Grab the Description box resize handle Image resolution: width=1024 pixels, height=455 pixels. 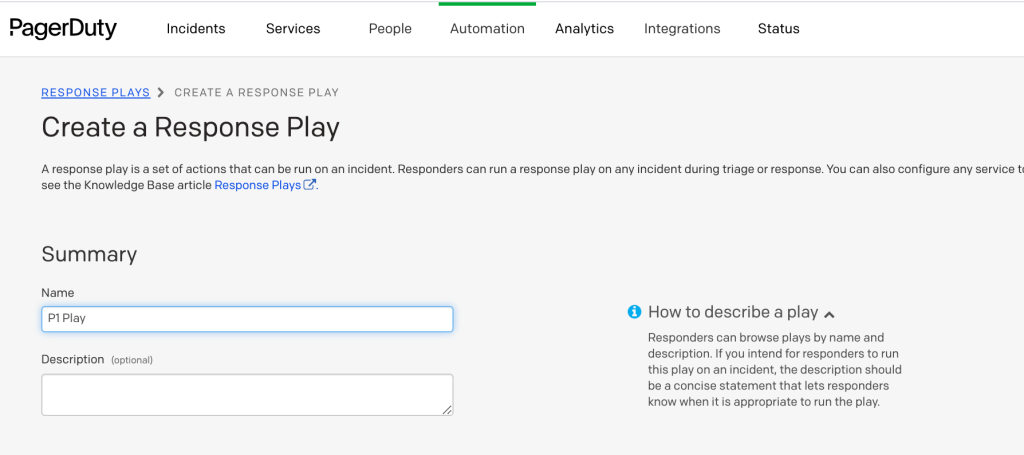[447, 409]
